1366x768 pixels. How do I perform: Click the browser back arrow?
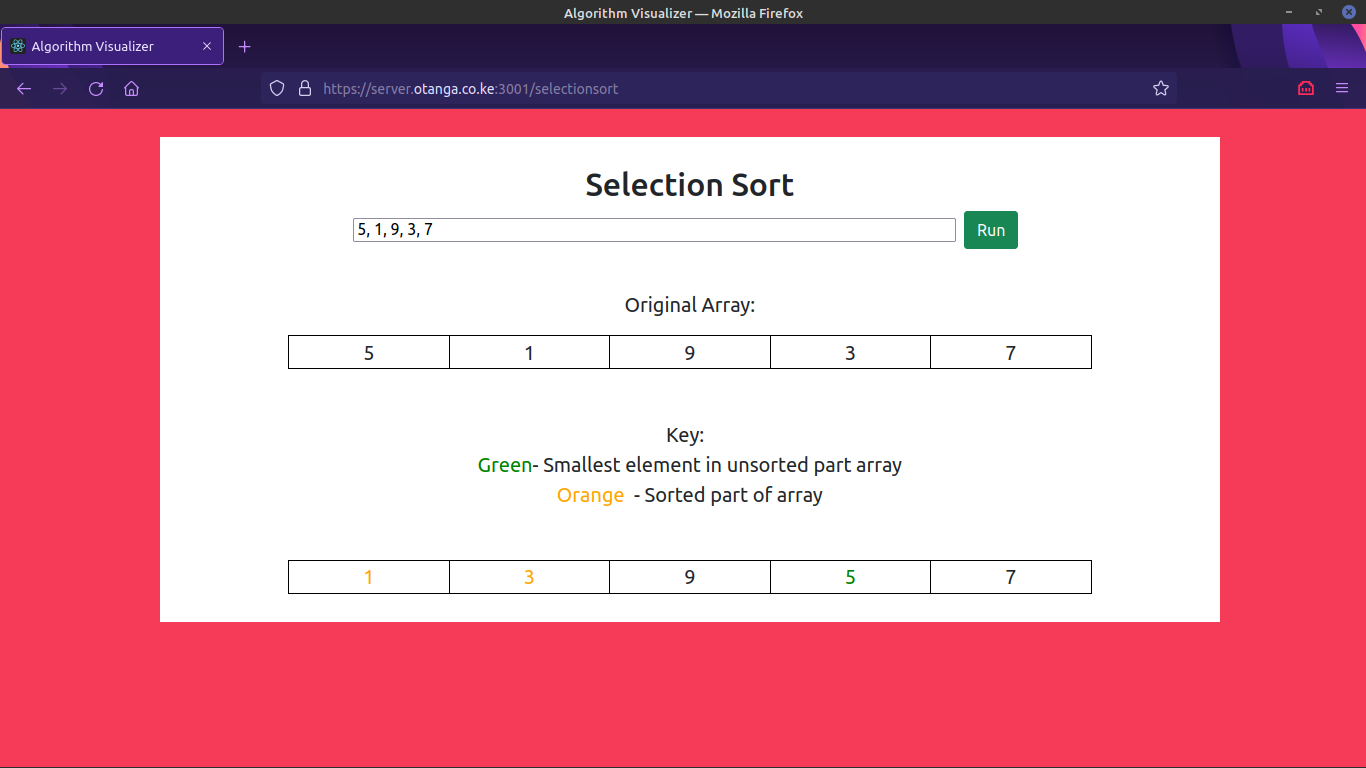pyautogui.click(x=24, y=89)
